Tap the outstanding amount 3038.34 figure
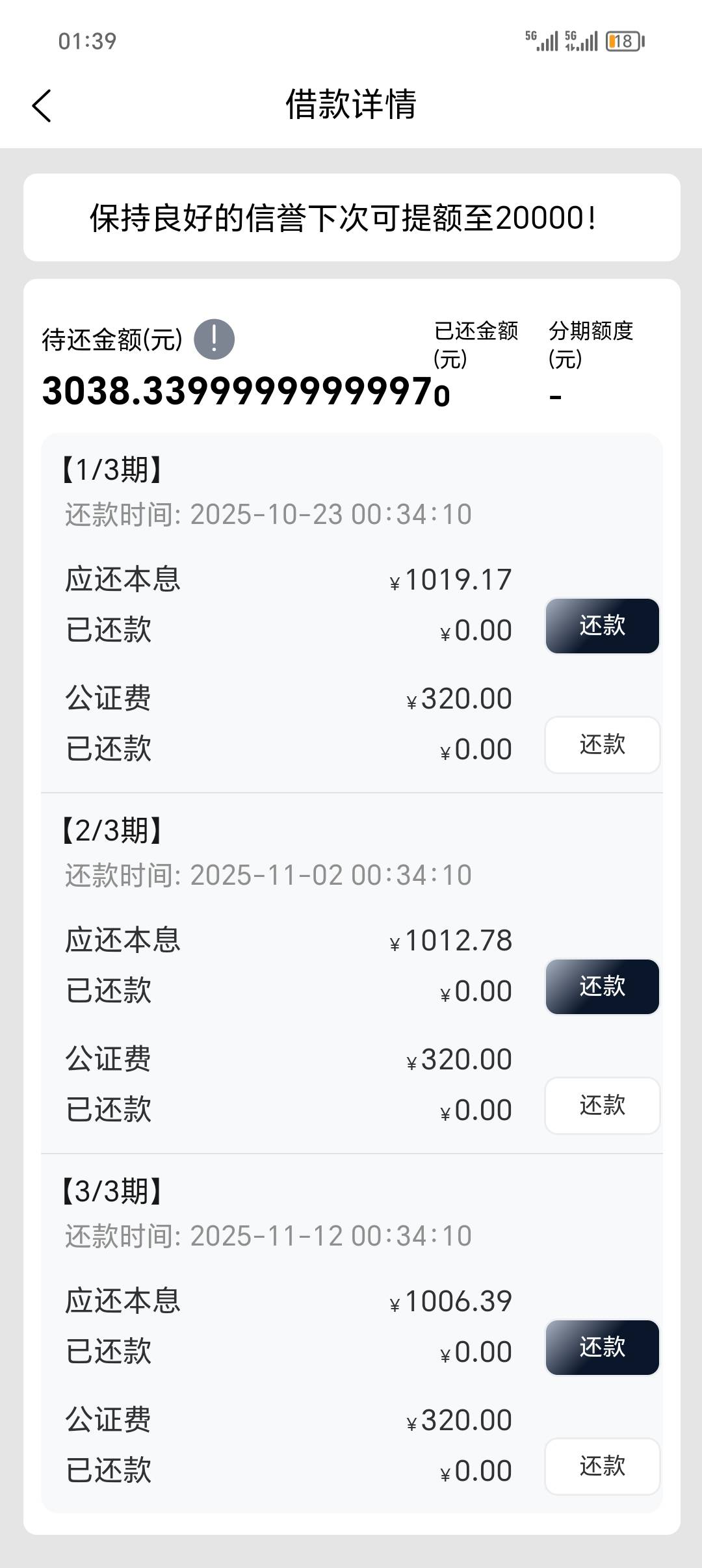 237,392
